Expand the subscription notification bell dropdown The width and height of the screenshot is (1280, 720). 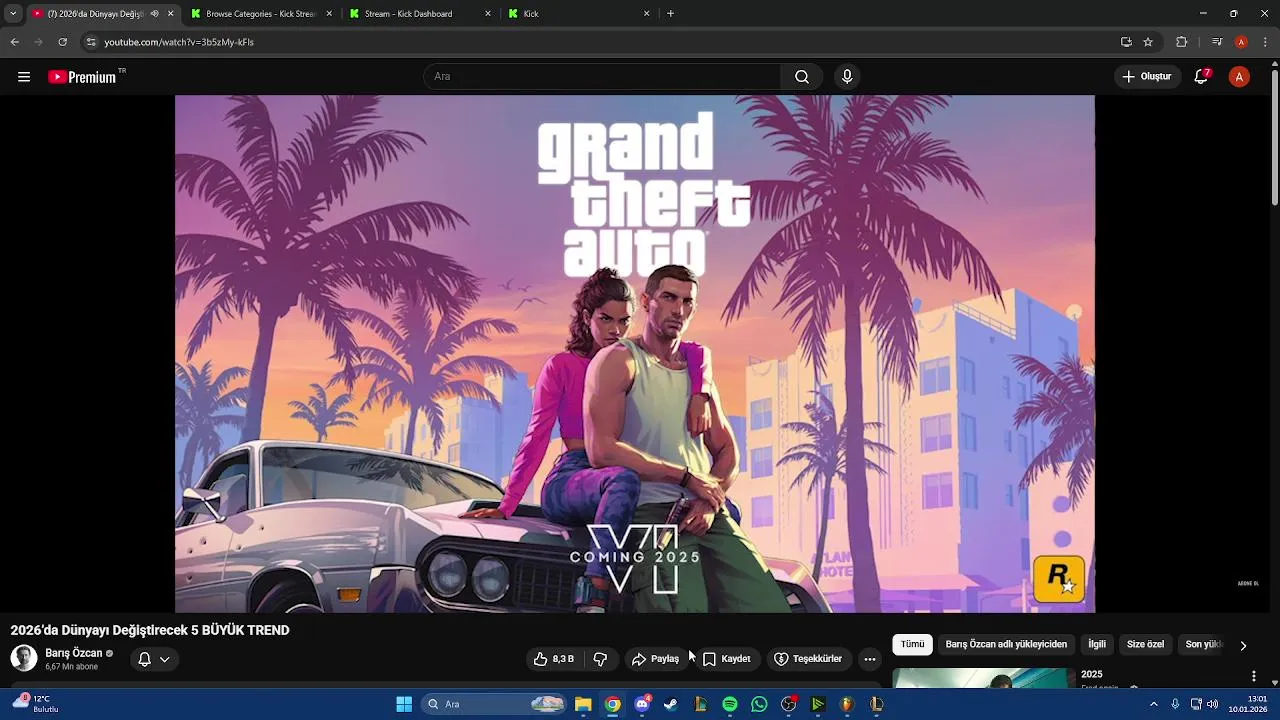coord(154,659)
